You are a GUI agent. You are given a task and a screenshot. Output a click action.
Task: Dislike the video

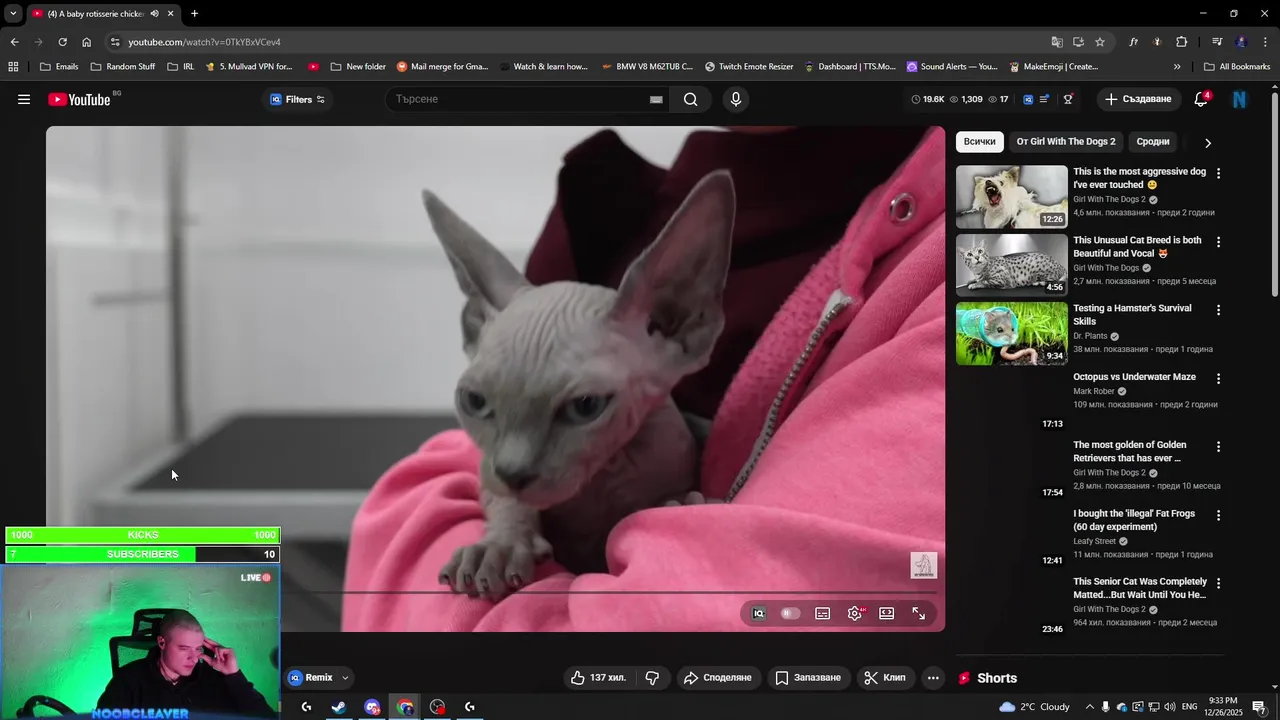(652, 678)
